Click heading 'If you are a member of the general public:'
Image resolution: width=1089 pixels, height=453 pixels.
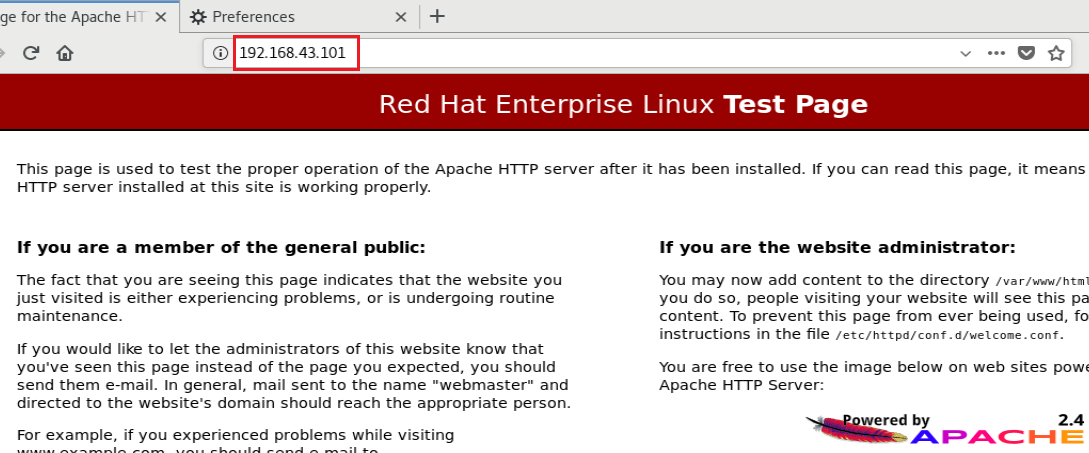[x=221, y=247]
